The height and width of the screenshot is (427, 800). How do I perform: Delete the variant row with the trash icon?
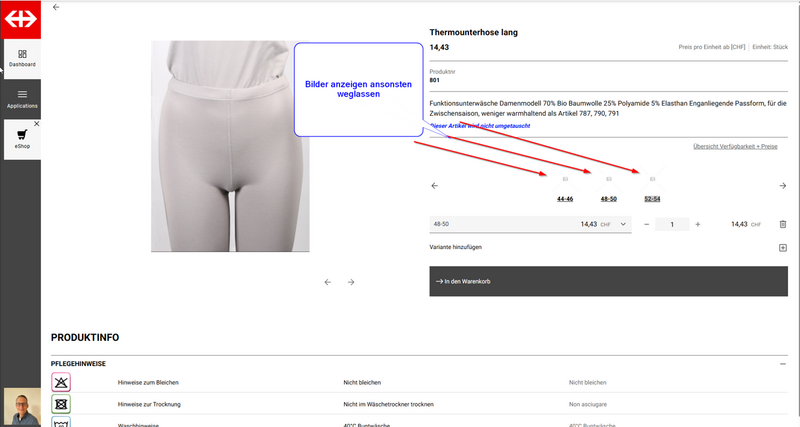click(782, 224)
